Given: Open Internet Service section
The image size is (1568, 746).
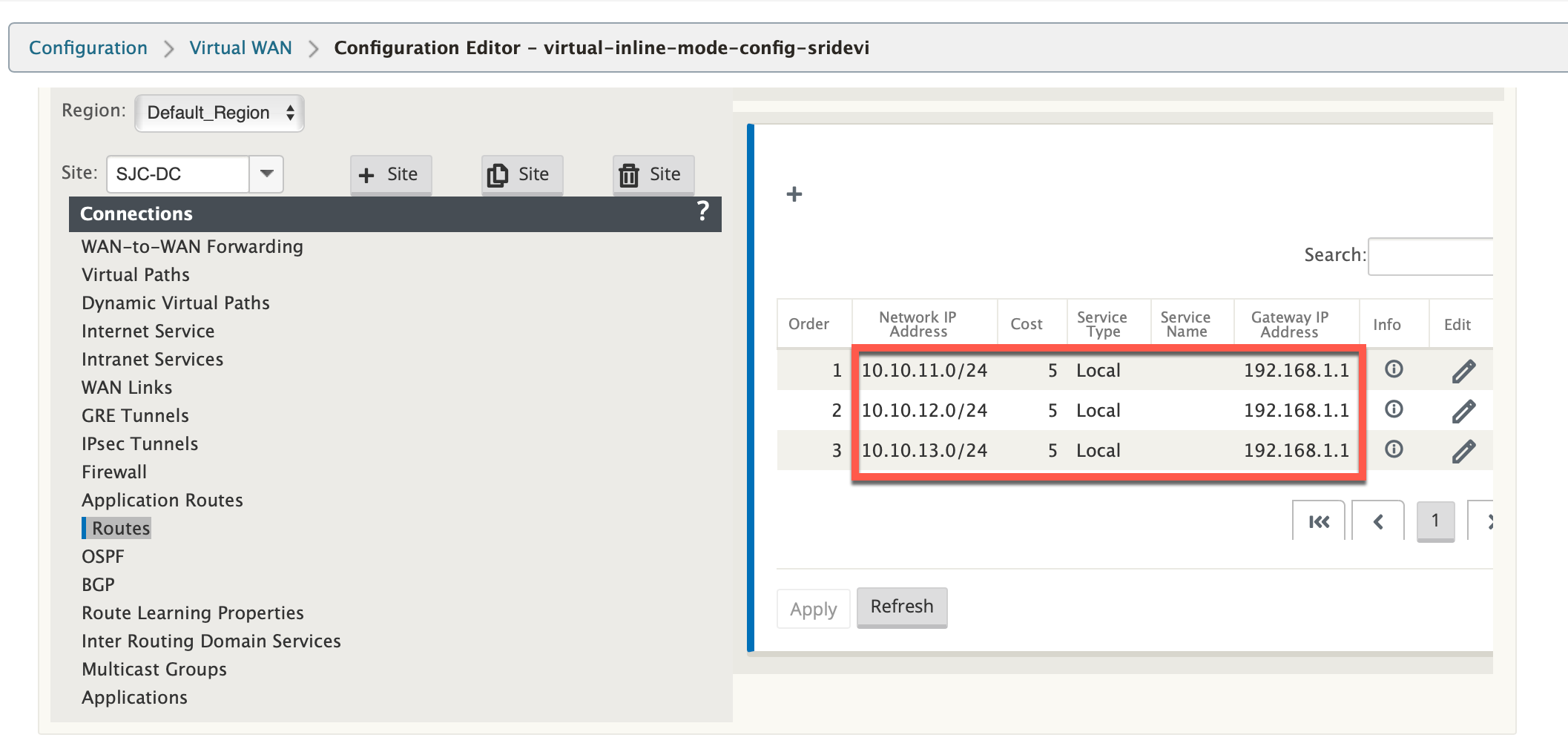Looking at the screenshot, I should pos(148,331).
